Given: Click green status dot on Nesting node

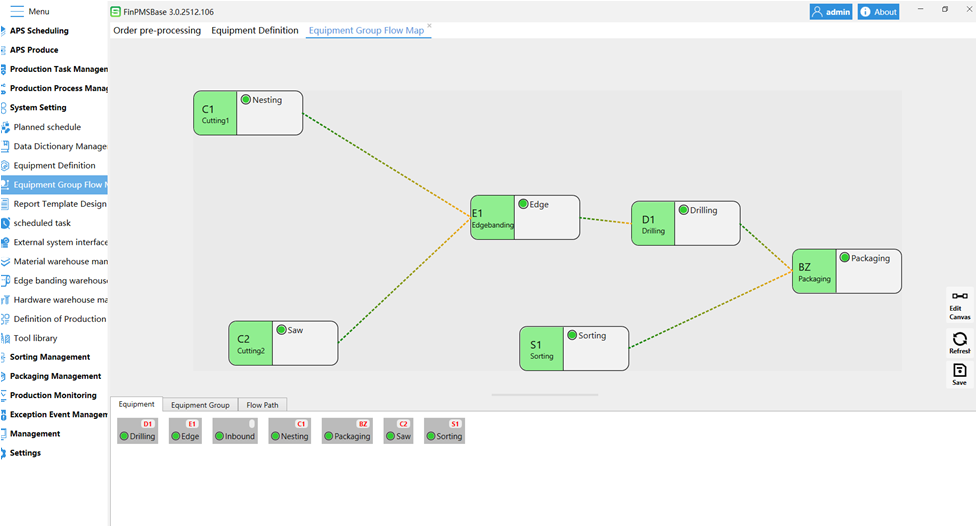Looking at the screenshot, I should [245, 100].
